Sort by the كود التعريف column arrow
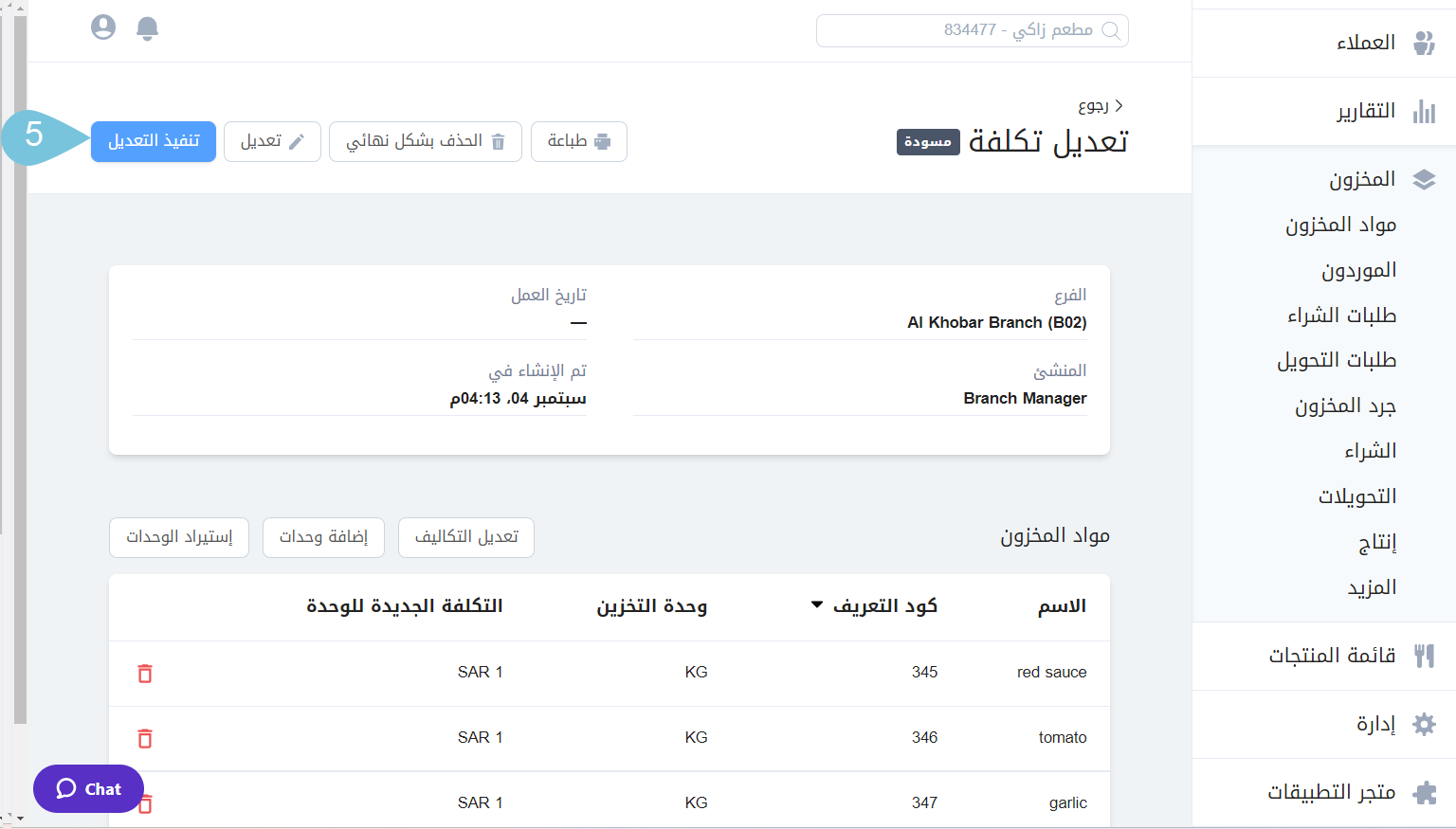This screenshot has height=829, width=1456. tap(817, 605)
